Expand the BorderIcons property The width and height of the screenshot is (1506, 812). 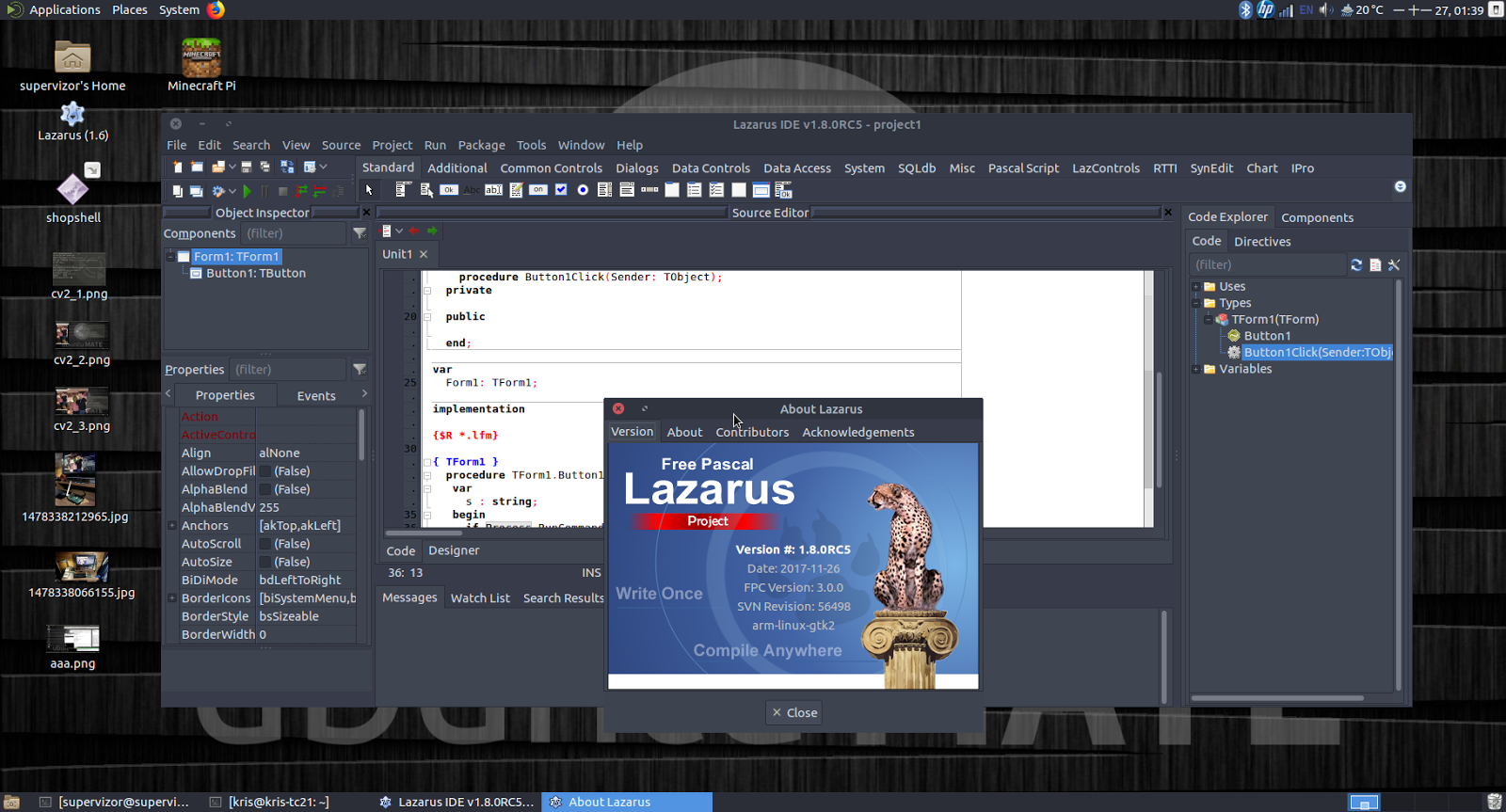pyautogui.click(x=172, y=598)
